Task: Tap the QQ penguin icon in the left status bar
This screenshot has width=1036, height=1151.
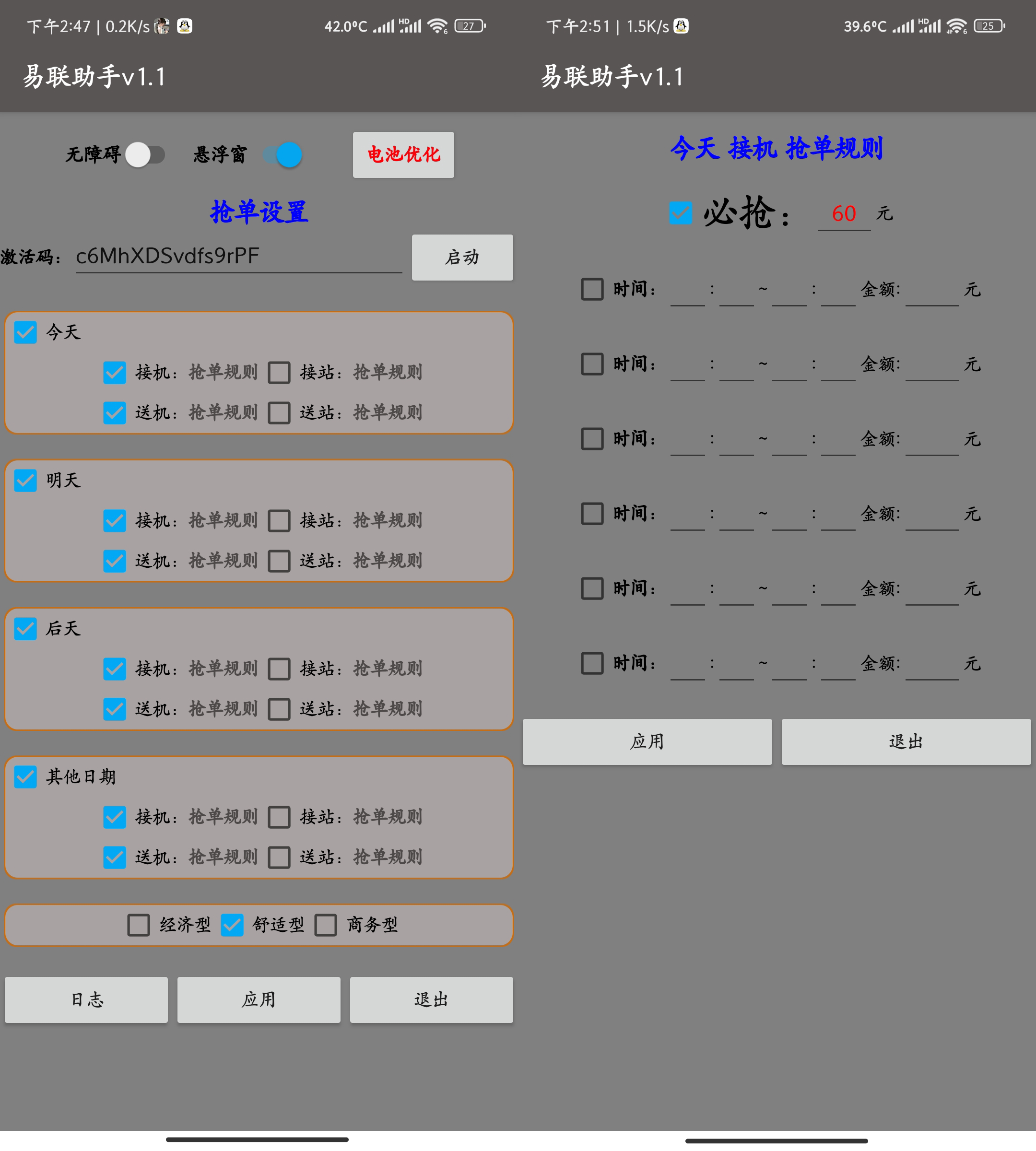Action: point(185,26)
